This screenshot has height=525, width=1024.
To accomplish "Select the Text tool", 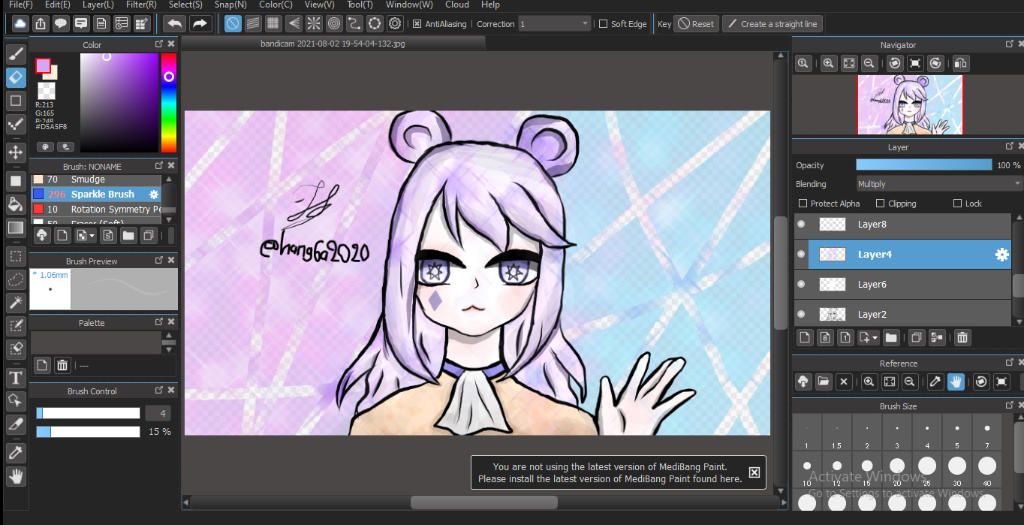I will point(16,377).
